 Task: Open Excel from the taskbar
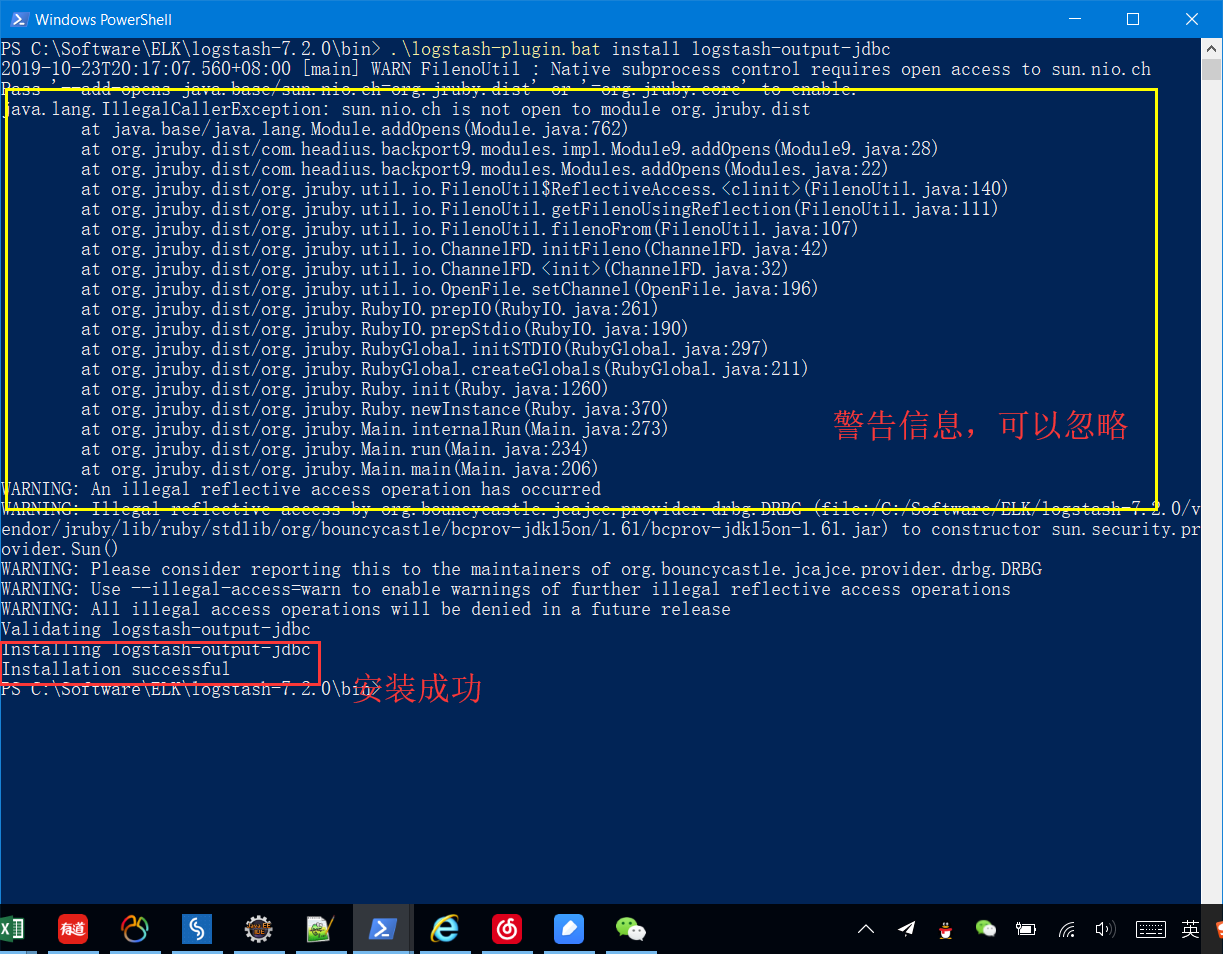point(11,929)
